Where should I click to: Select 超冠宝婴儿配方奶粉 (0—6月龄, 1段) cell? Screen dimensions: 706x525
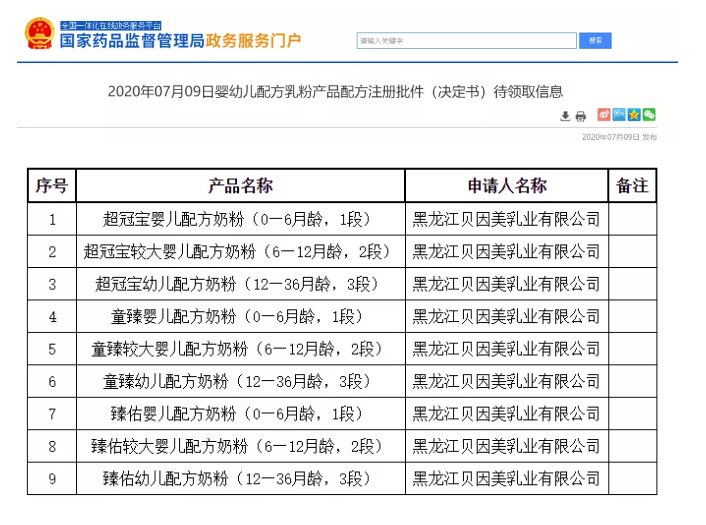coord(240,219)
